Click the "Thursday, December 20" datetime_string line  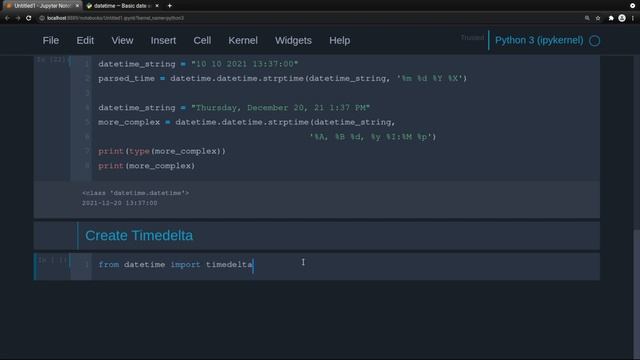pyautogui.click(x=234, y=108)
